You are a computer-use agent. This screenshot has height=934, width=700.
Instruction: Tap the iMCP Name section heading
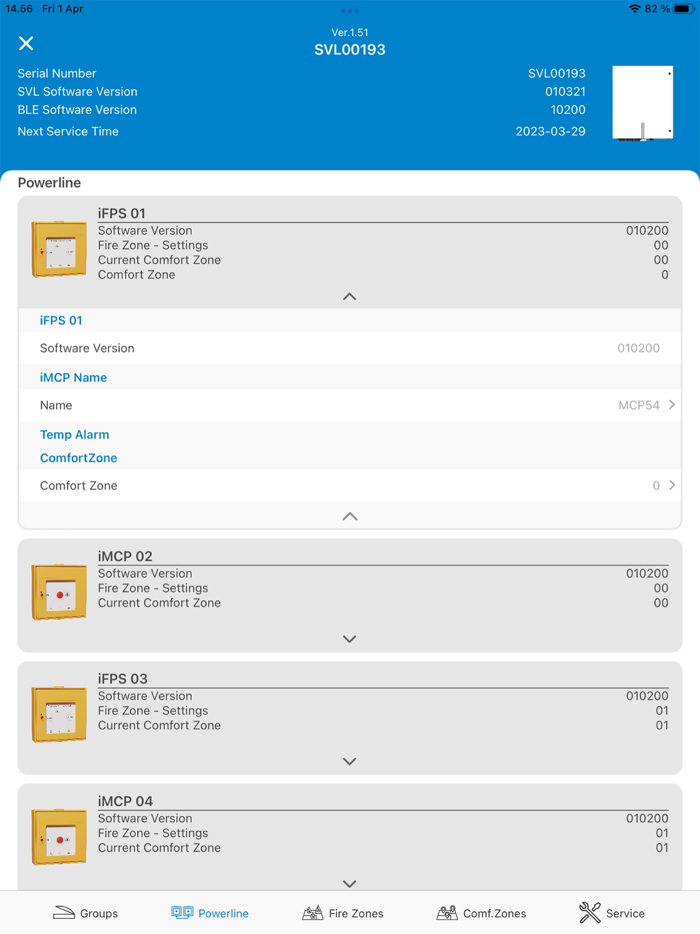[73, 377]
